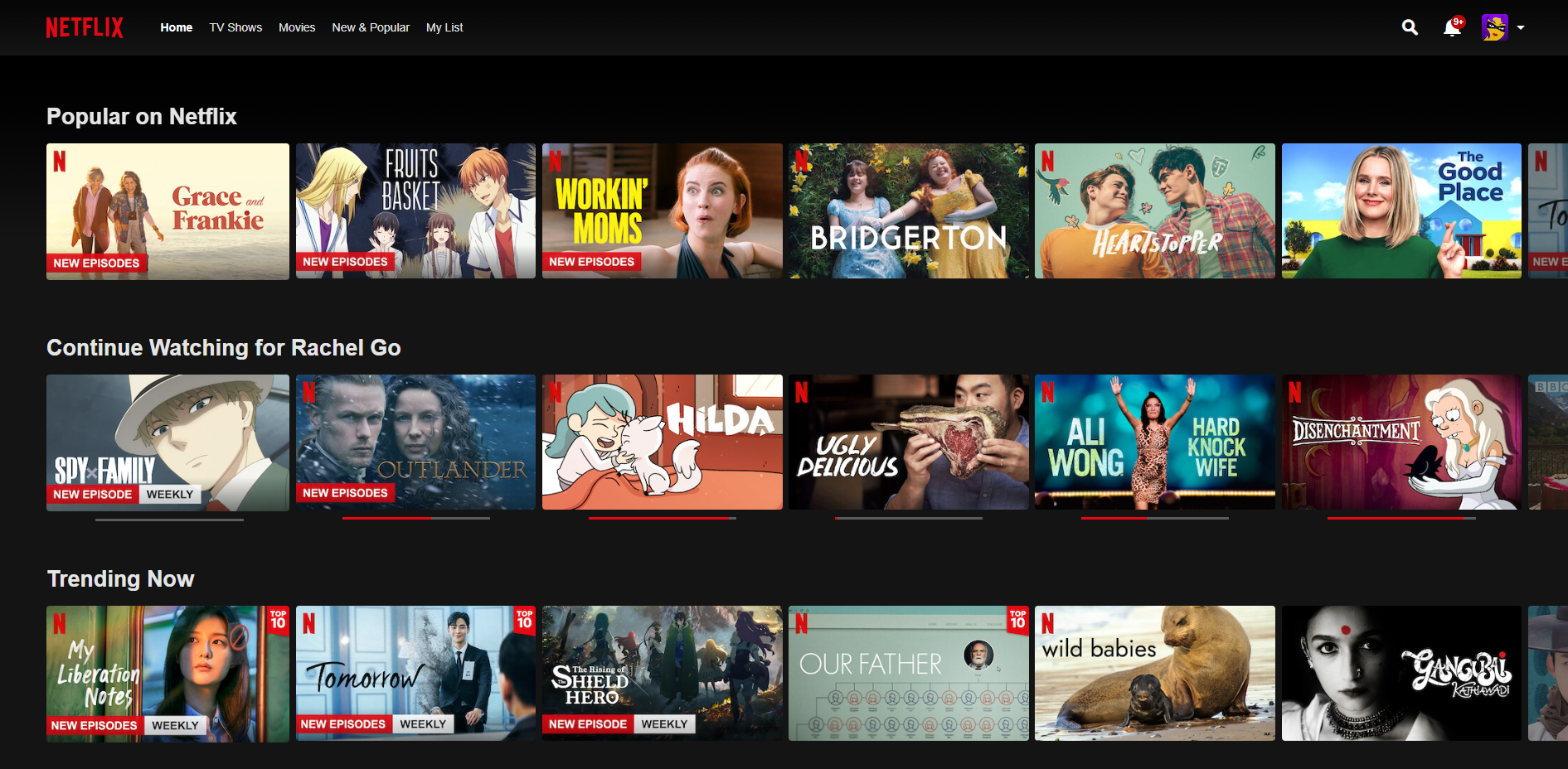Go to the Home tab
Screen dimensions: 1568x769
(177, 27)
